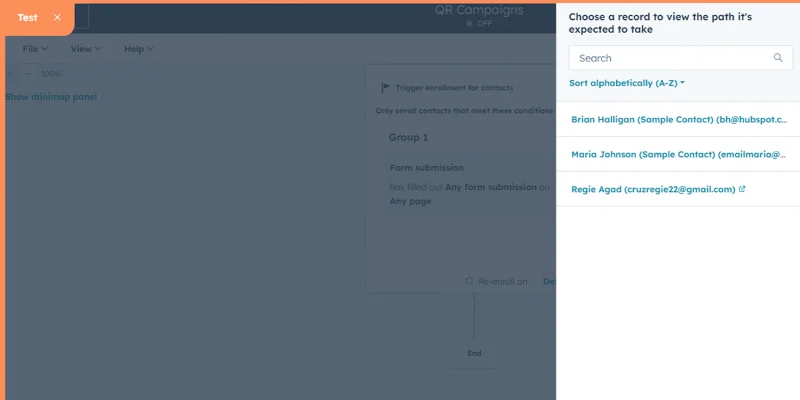This screenshot has height=400, width=800.
Task: Click the Re-enroll refresh icon
Action: (469, 281)
